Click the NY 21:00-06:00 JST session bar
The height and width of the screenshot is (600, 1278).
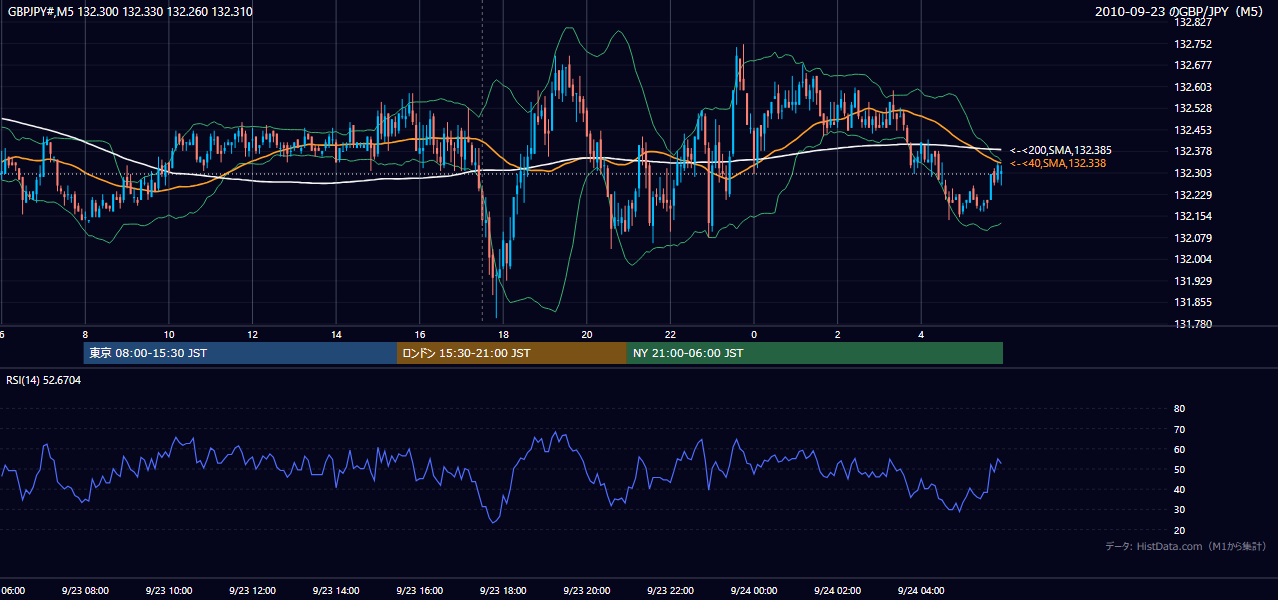815,353
